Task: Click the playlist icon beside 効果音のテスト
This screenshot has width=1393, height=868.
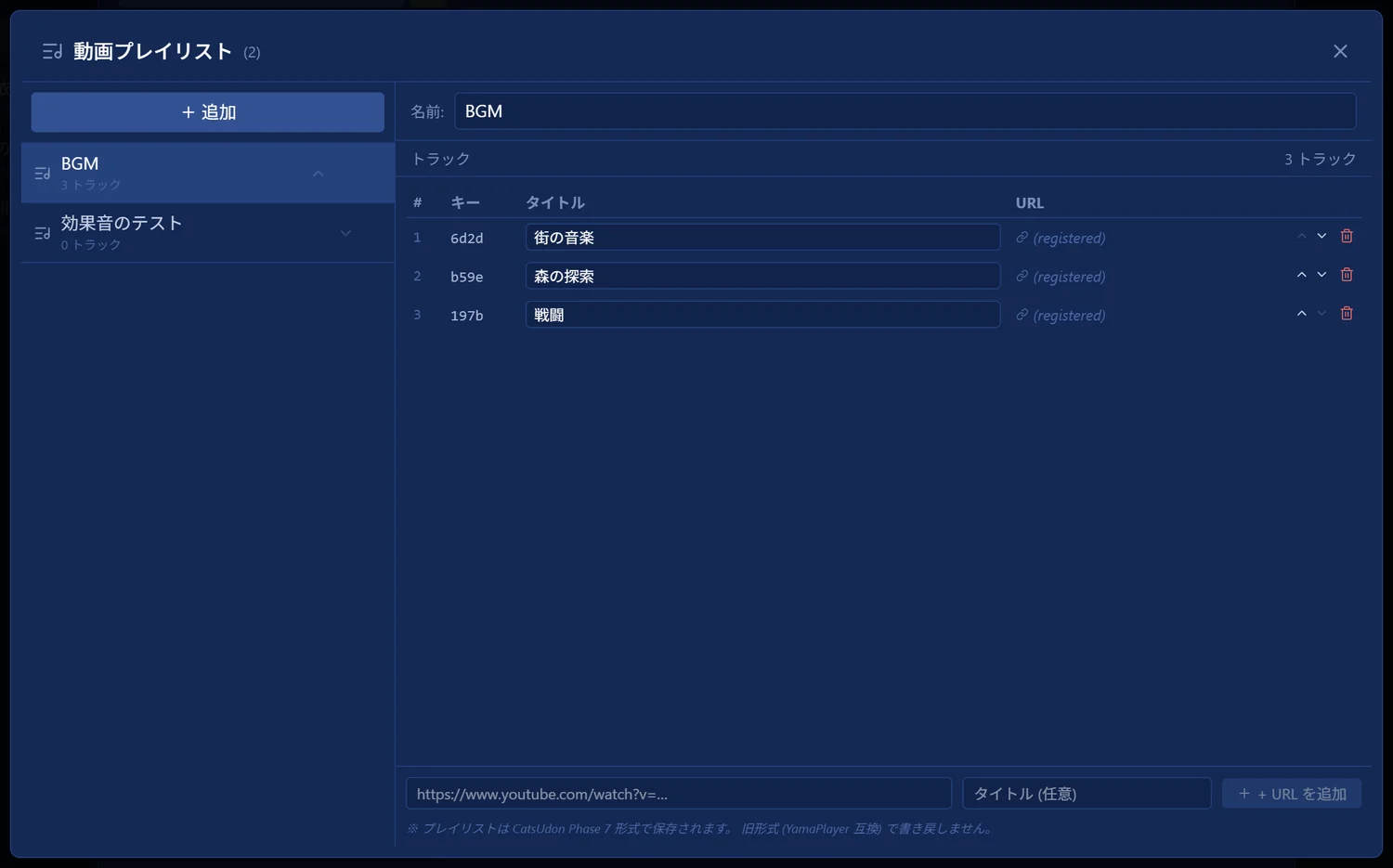Action: [43, 233]
